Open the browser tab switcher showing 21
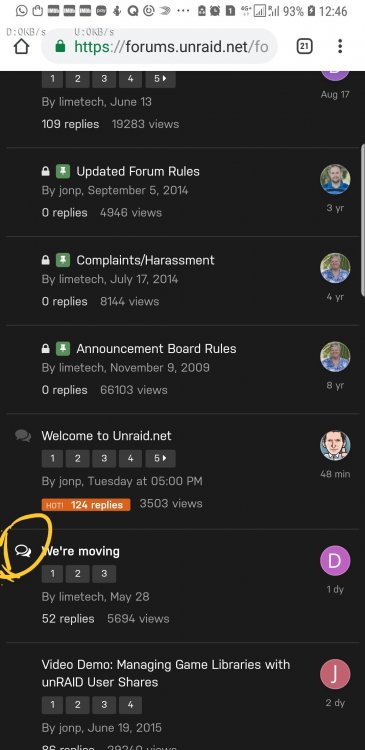This screenshot has height=750, width=365. tap(305, 46)
